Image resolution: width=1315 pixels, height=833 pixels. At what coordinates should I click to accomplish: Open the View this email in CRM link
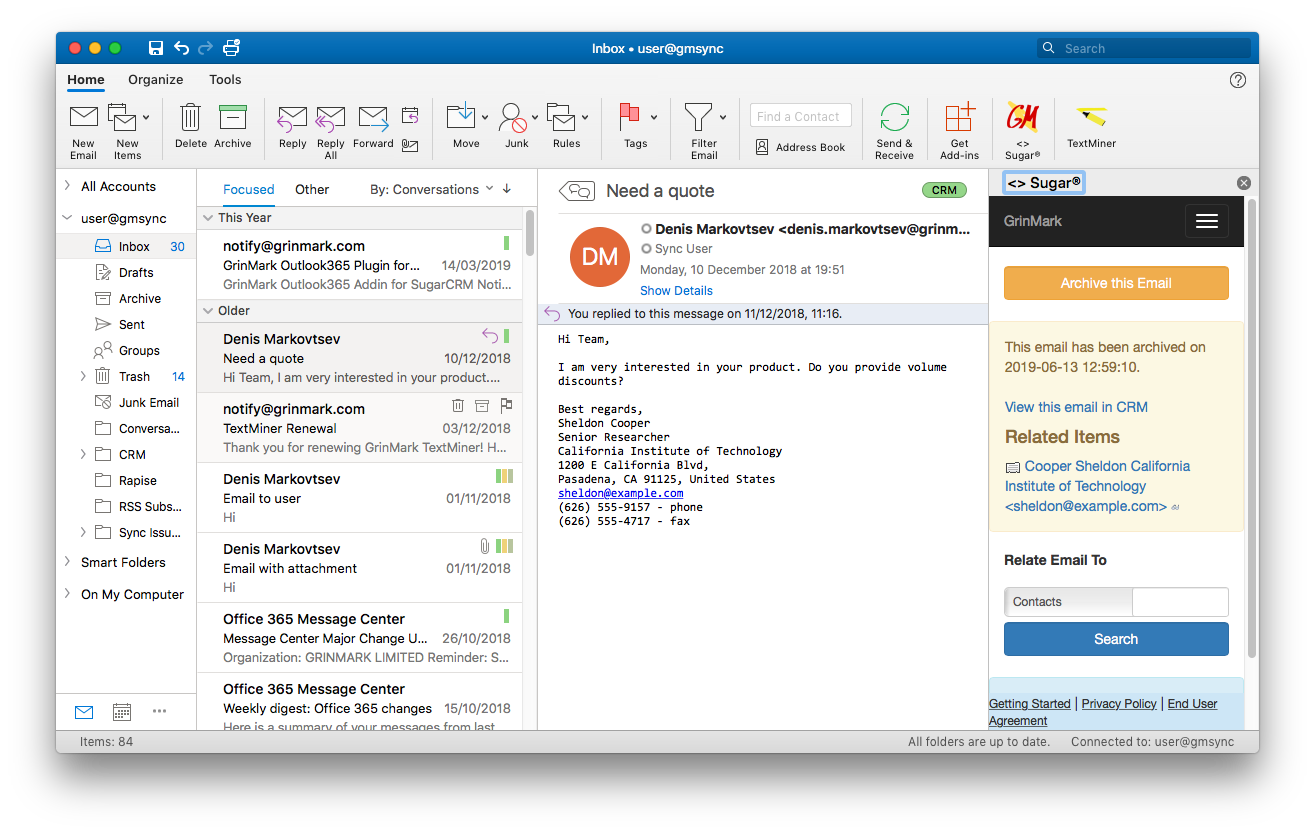pos(1076,407)
